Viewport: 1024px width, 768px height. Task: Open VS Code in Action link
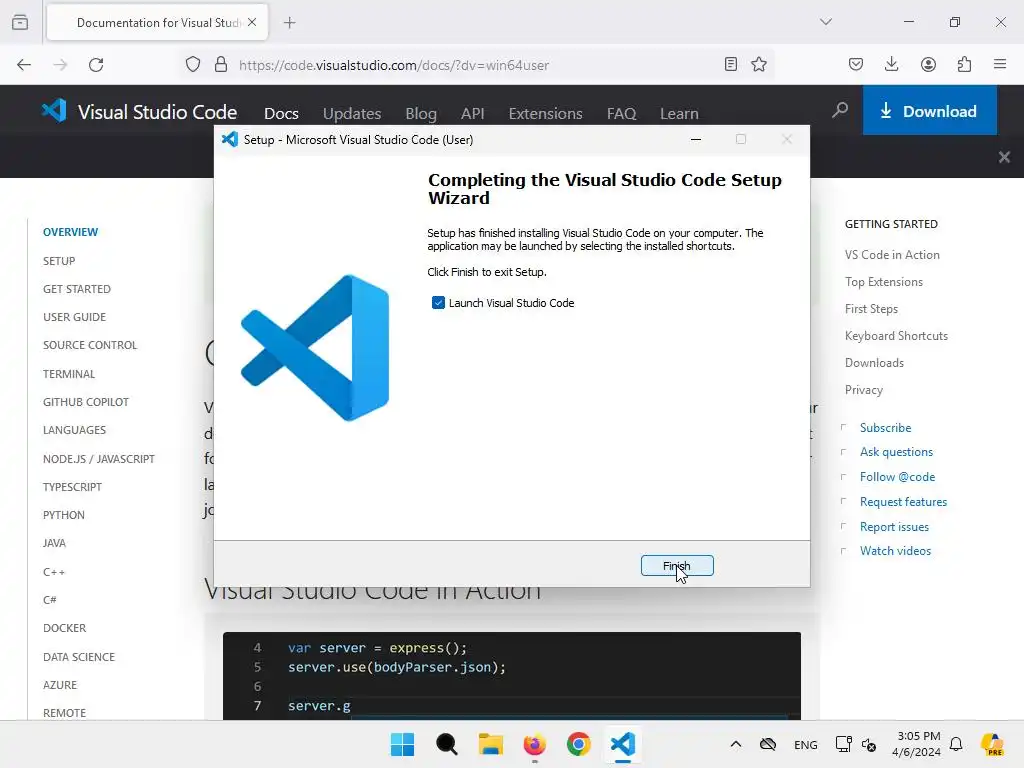(892, 255)
